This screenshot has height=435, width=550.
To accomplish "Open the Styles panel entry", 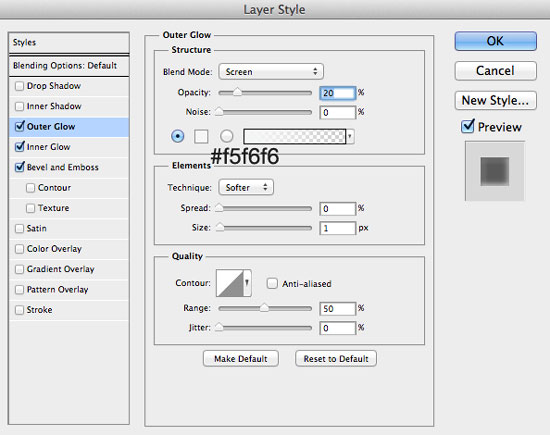I will point(69,43).
